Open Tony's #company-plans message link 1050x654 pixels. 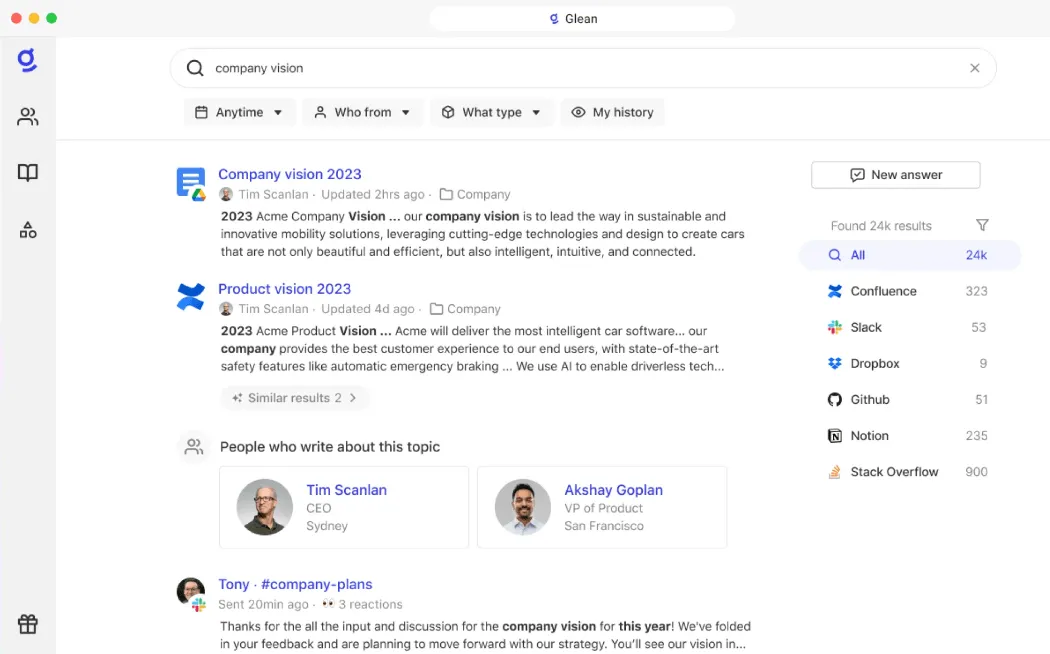click(x=295, y=584)
